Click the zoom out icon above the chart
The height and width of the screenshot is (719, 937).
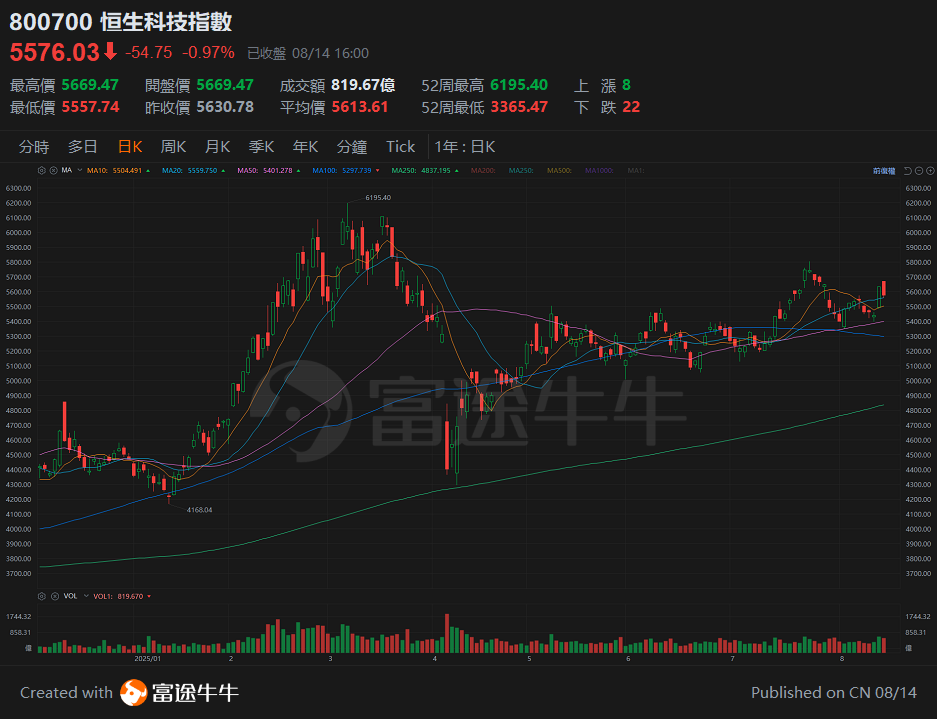pos(918,171)
